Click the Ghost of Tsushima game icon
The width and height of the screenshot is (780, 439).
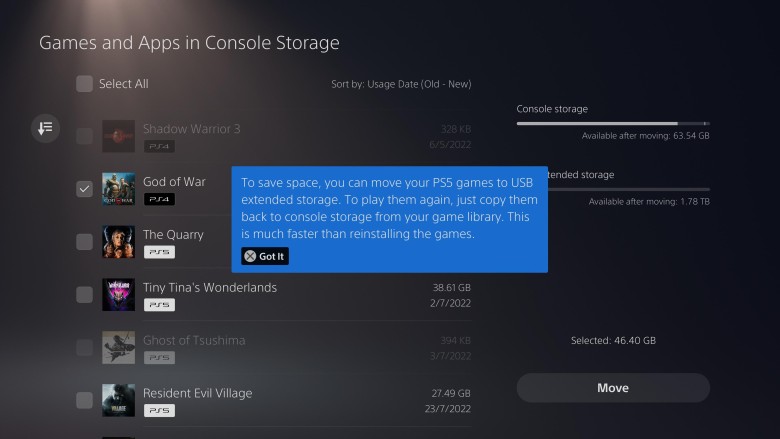(118, 347)
